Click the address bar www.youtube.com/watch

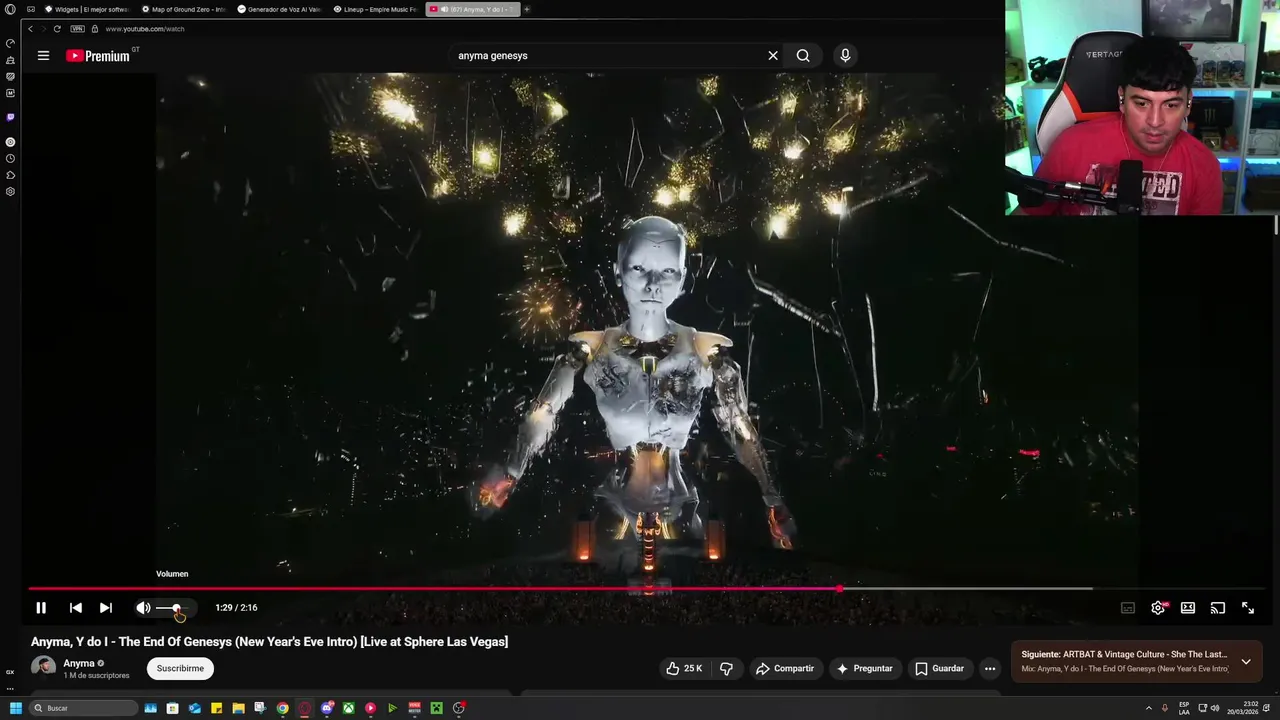pos(145,29)
